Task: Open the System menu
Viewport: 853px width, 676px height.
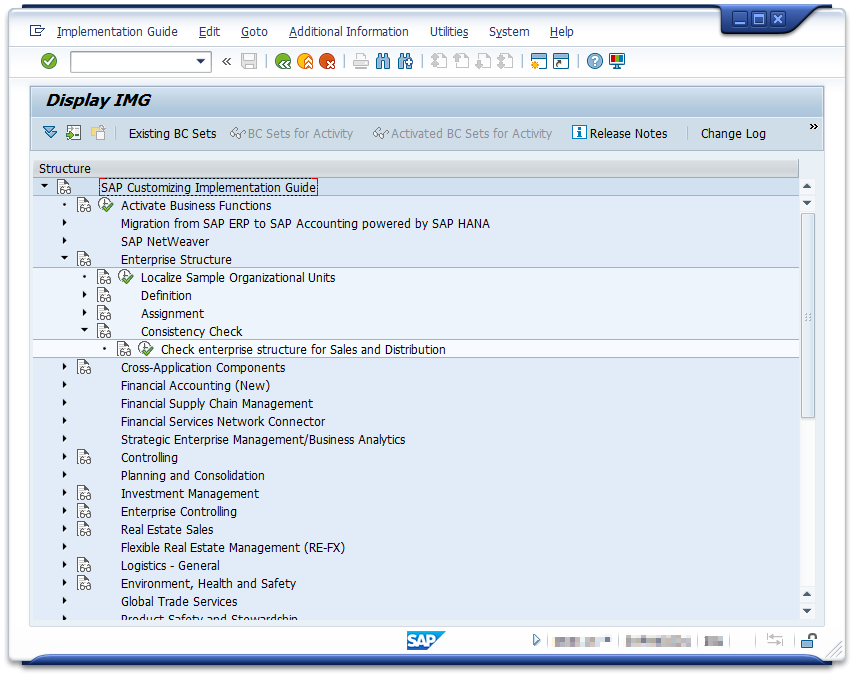Action: click(x=509, y=32)
